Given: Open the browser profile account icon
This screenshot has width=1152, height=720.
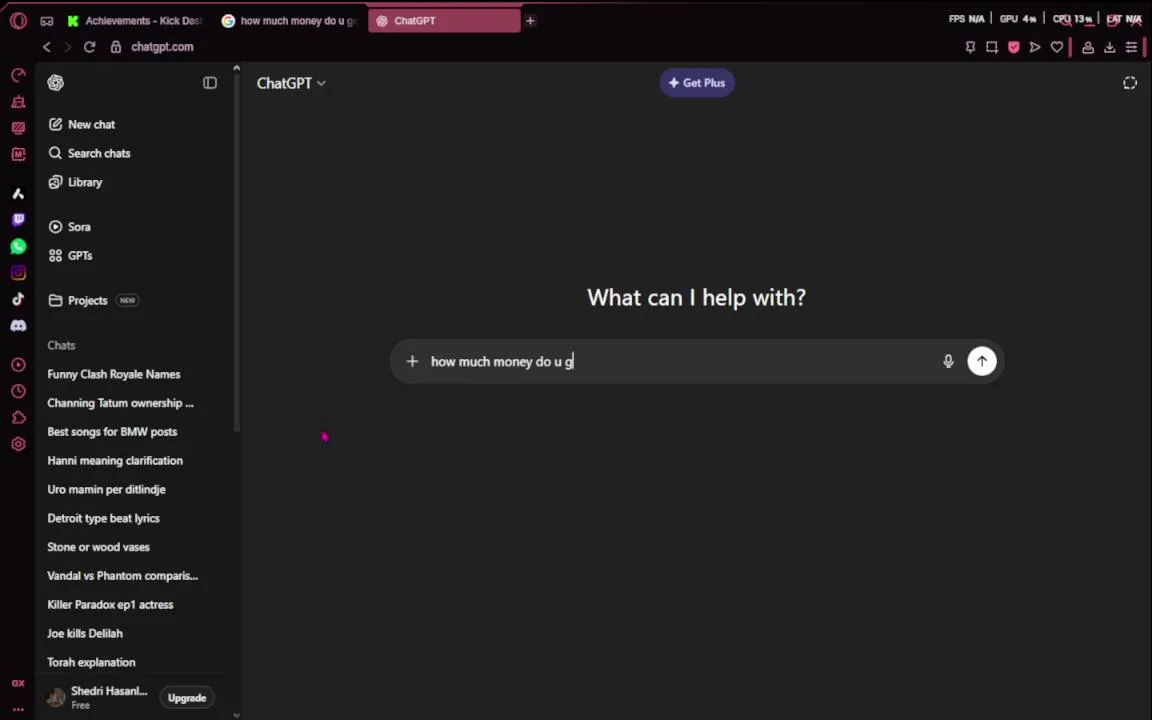Looking at the screenshot, I should pyautogui.click(x=1088, y=47).
